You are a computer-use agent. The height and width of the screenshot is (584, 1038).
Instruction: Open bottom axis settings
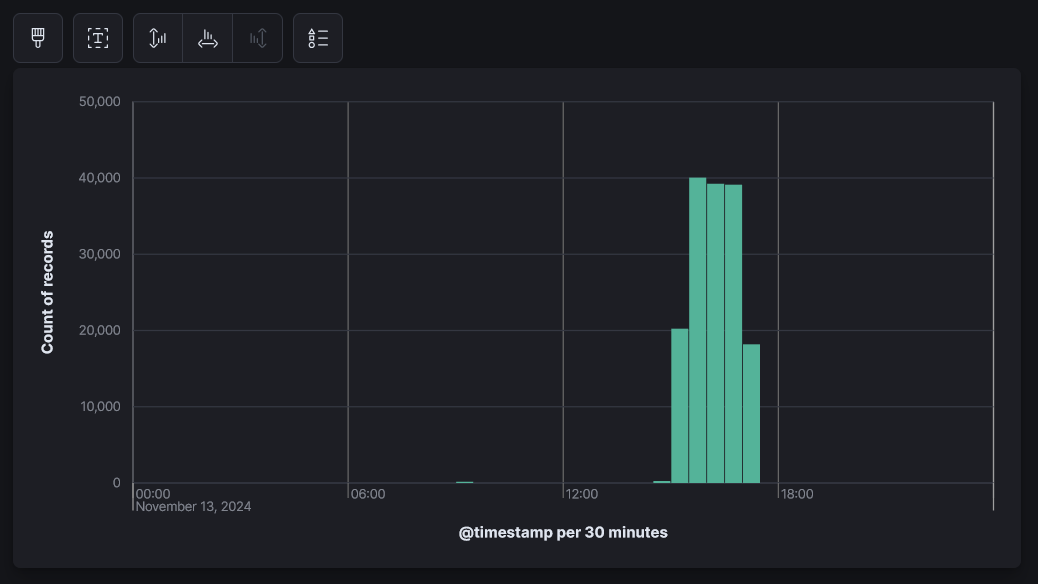(208, 38)
